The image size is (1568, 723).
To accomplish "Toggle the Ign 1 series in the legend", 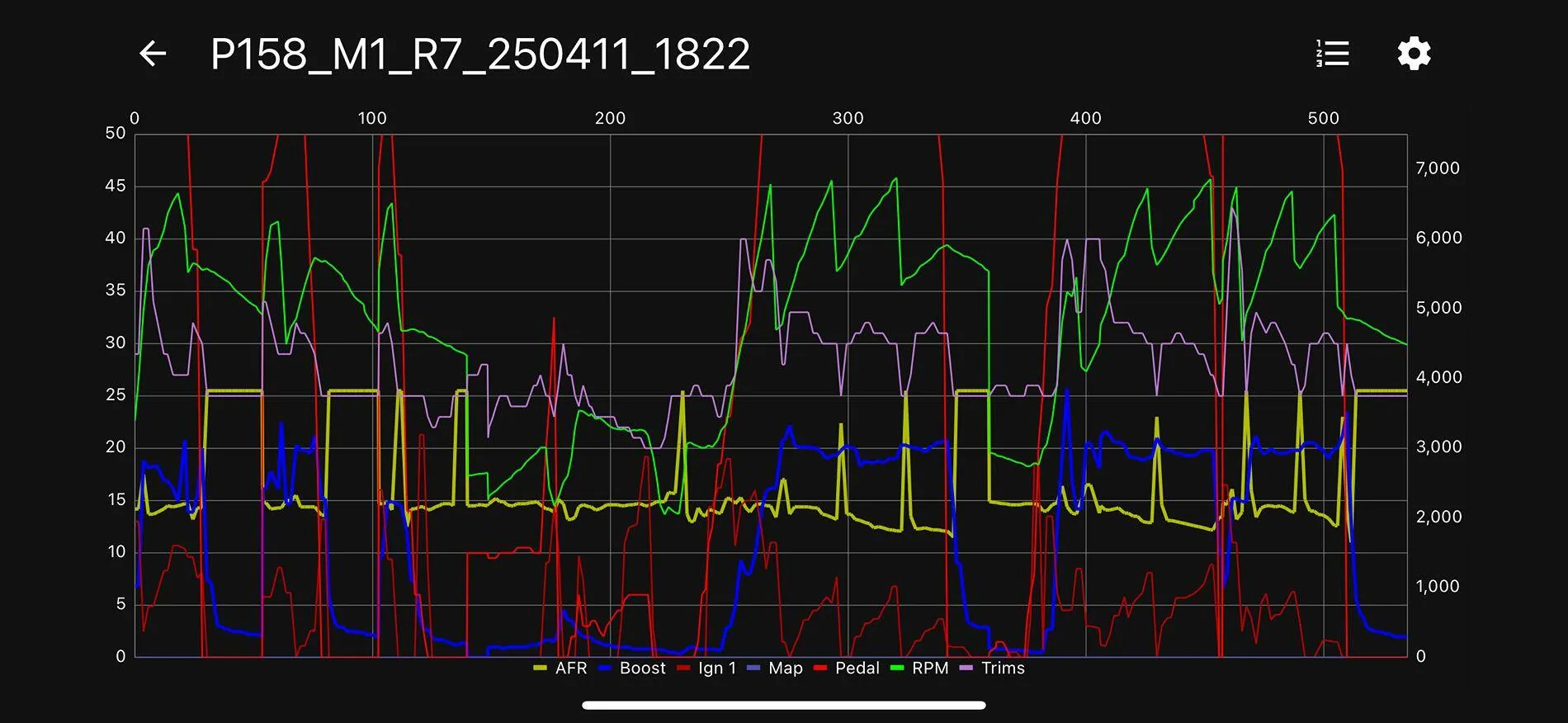I will (706, 668).
